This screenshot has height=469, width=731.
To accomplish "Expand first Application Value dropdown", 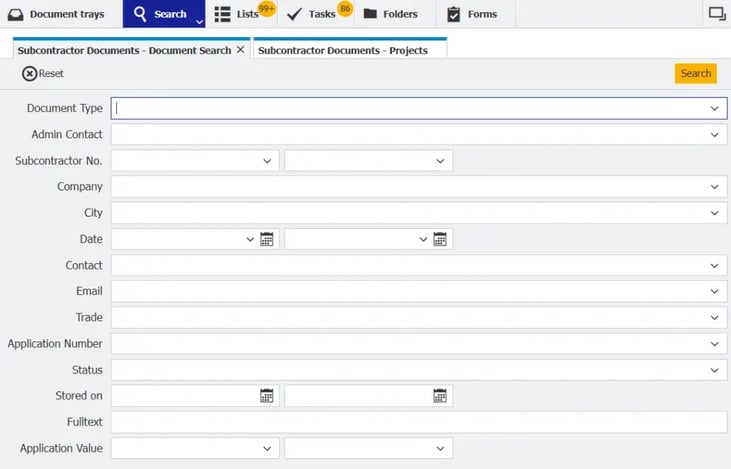I will coord(267,448).
